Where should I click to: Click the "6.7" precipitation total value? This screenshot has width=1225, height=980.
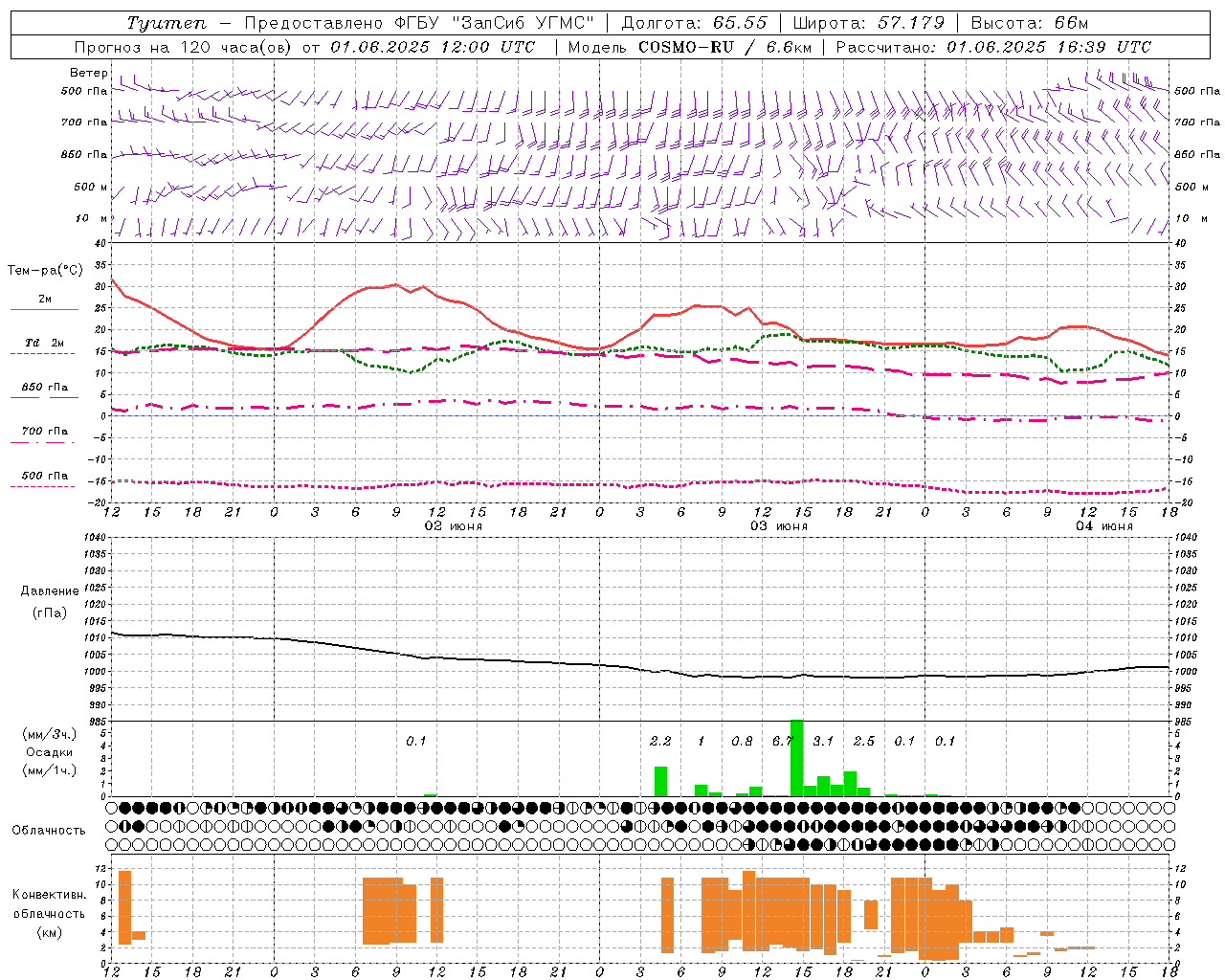783,741
